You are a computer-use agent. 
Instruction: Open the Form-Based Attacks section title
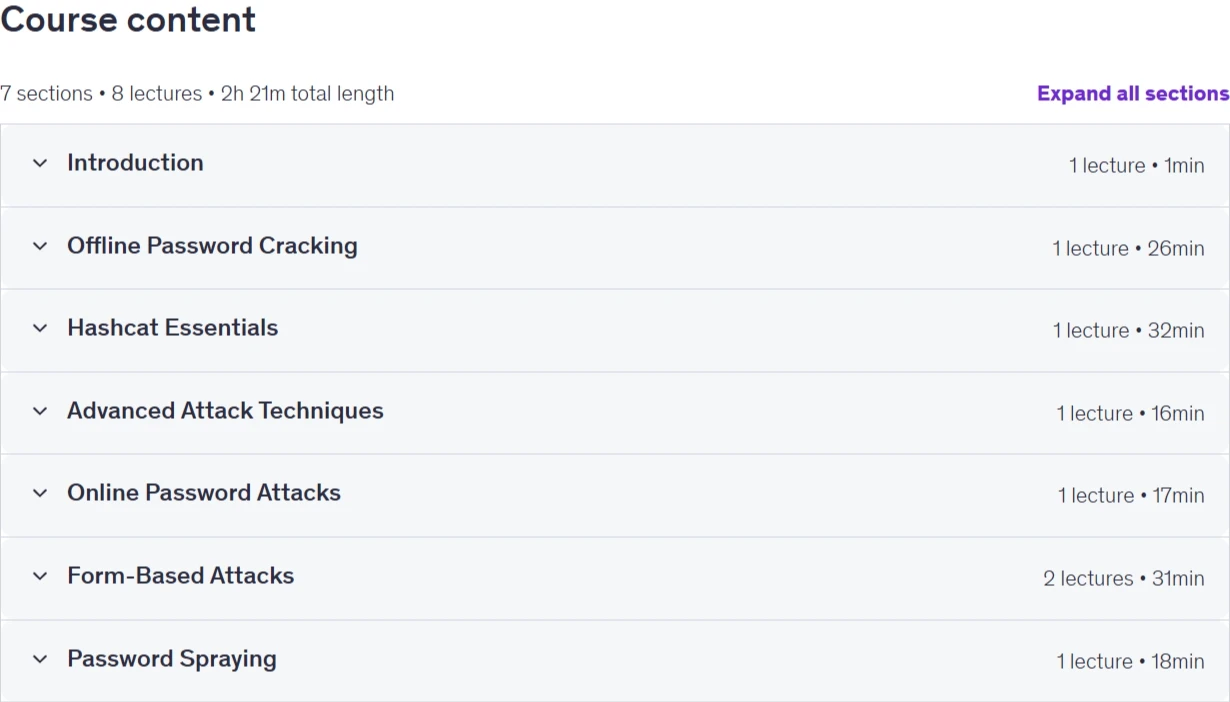pos(180,575)
